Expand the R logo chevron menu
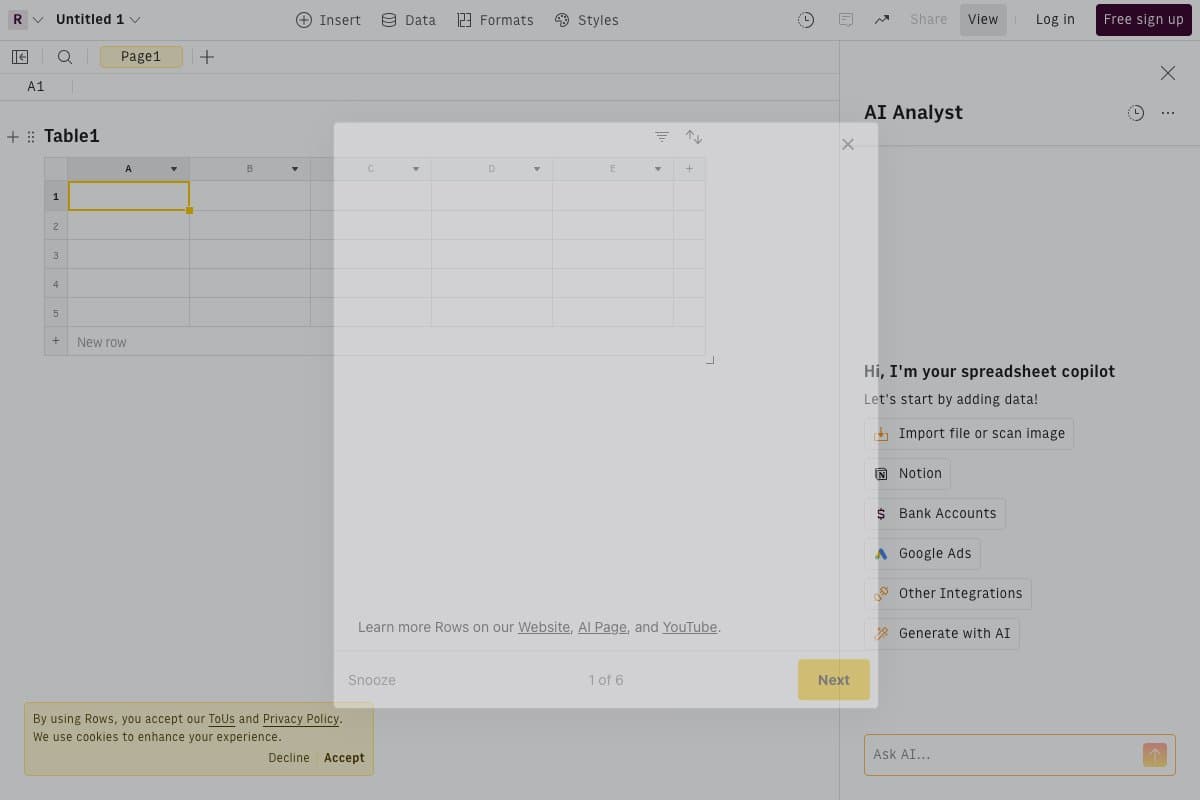This screenshot has height=800, width=1200. (x=36, y=18)
